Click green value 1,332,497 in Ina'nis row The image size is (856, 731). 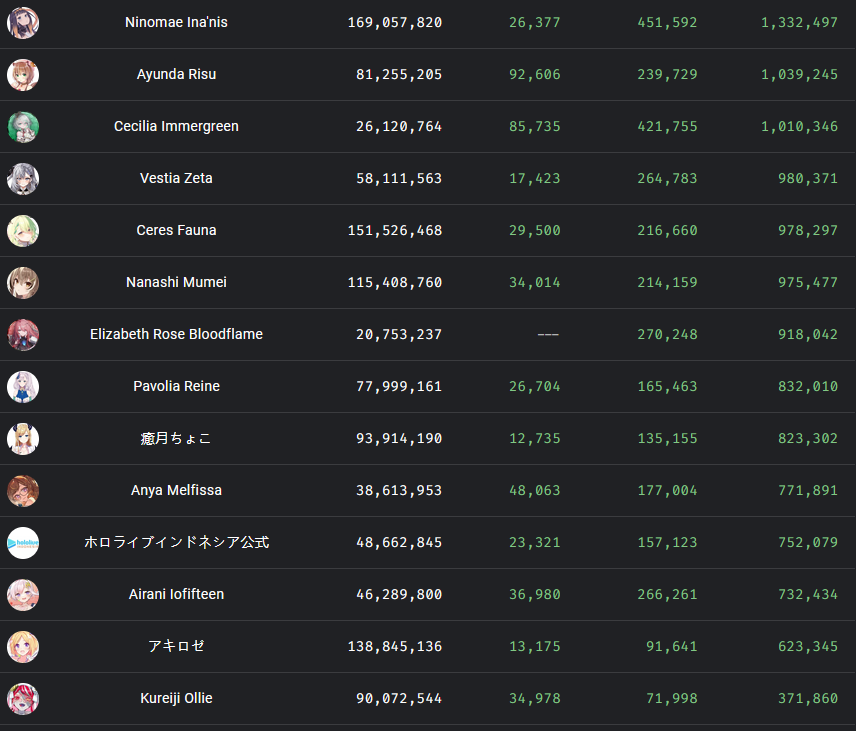(x=799, y=23)
